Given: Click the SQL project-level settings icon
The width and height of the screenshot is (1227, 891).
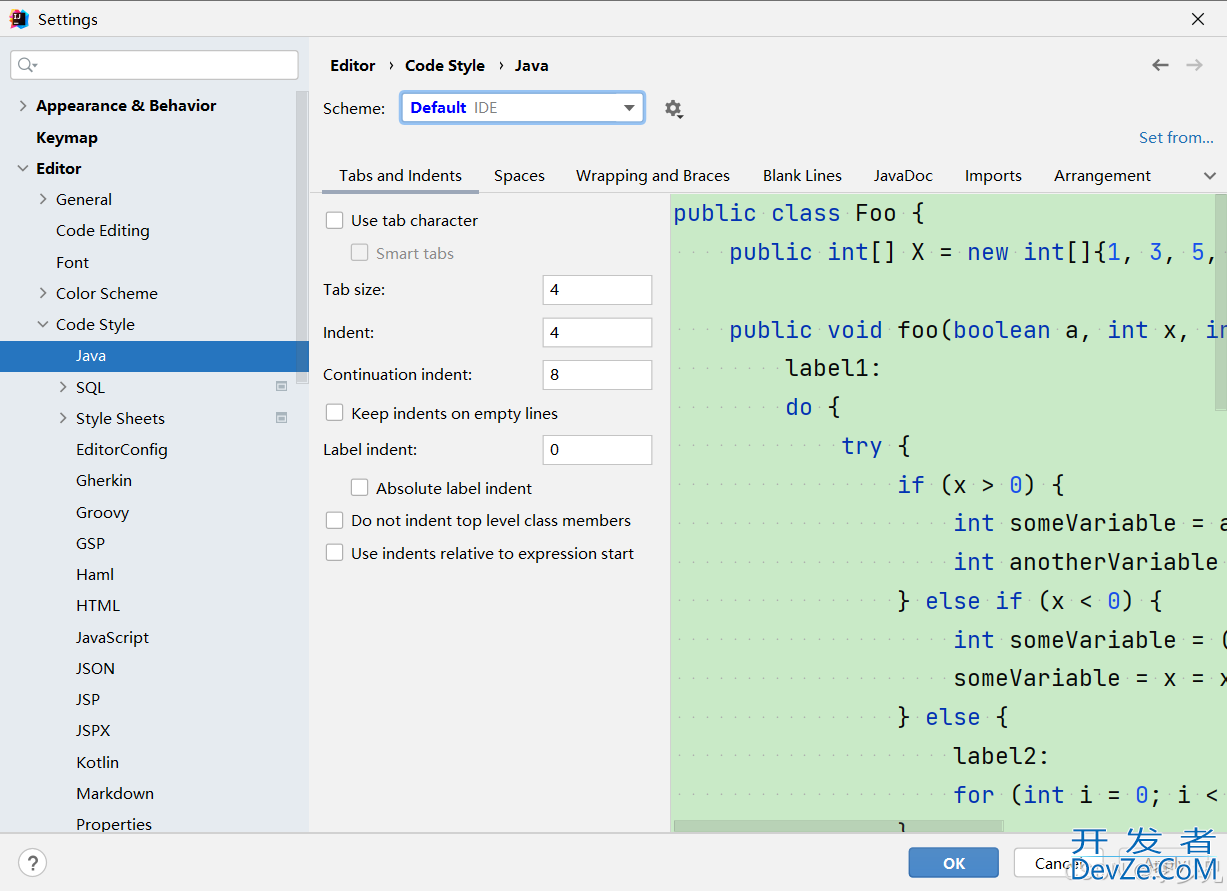Looking at the screenshot, I should 282,386.
